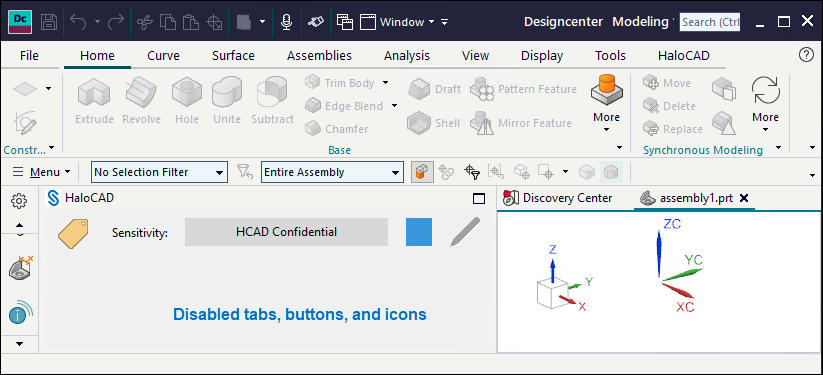Click Replace face in Synchronous Modeling
The width and height of the screenshot is (823, 375).
(673, 129)
